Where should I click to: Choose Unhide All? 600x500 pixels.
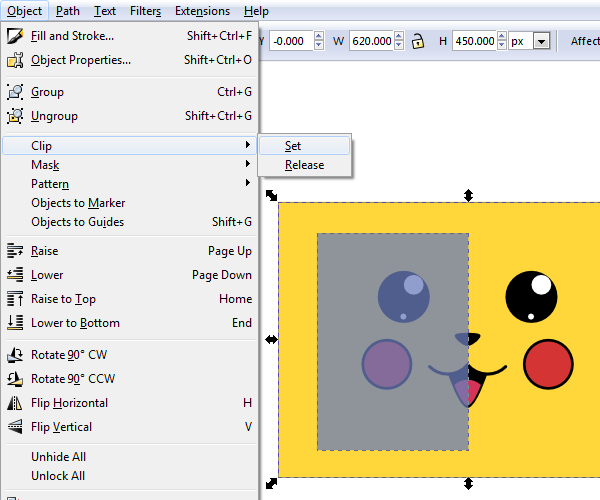[x=129, y=457]
